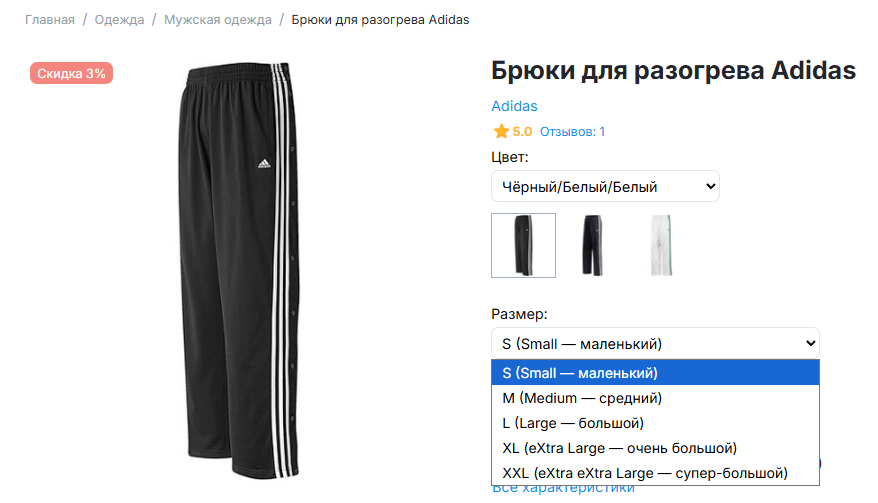Select the dark navy pants color thumbnail

tap(592, 245)
